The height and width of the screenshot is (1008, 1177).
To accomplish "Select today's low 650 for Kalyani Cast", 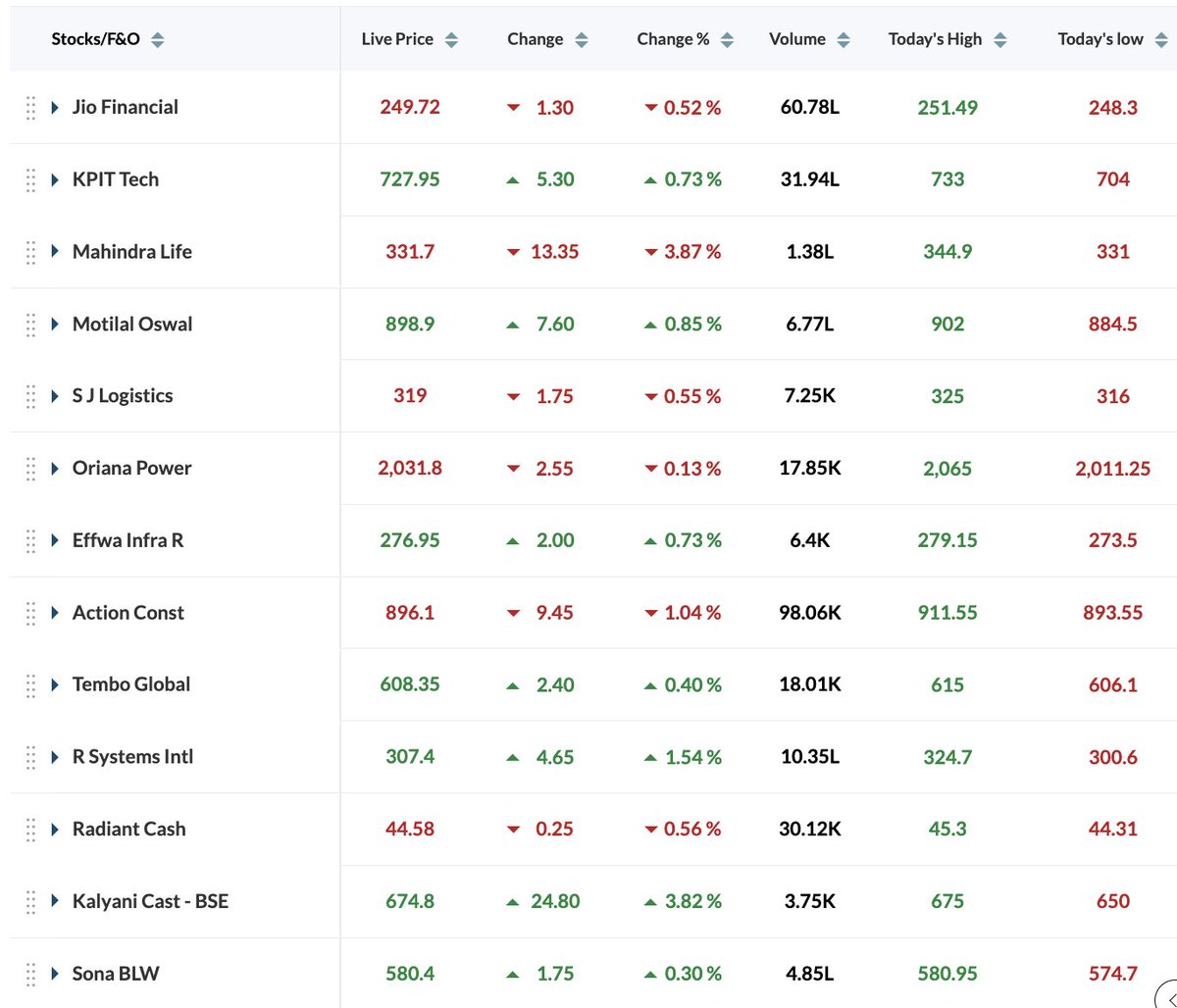I will pos(1113,901).
